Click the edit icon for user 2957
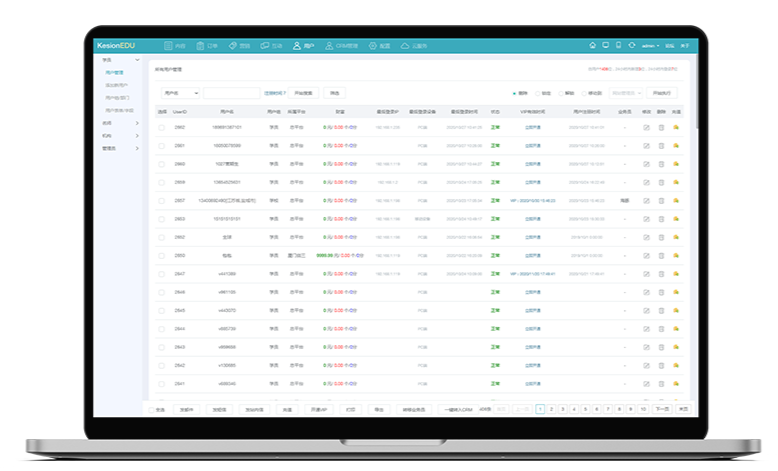 646,200
